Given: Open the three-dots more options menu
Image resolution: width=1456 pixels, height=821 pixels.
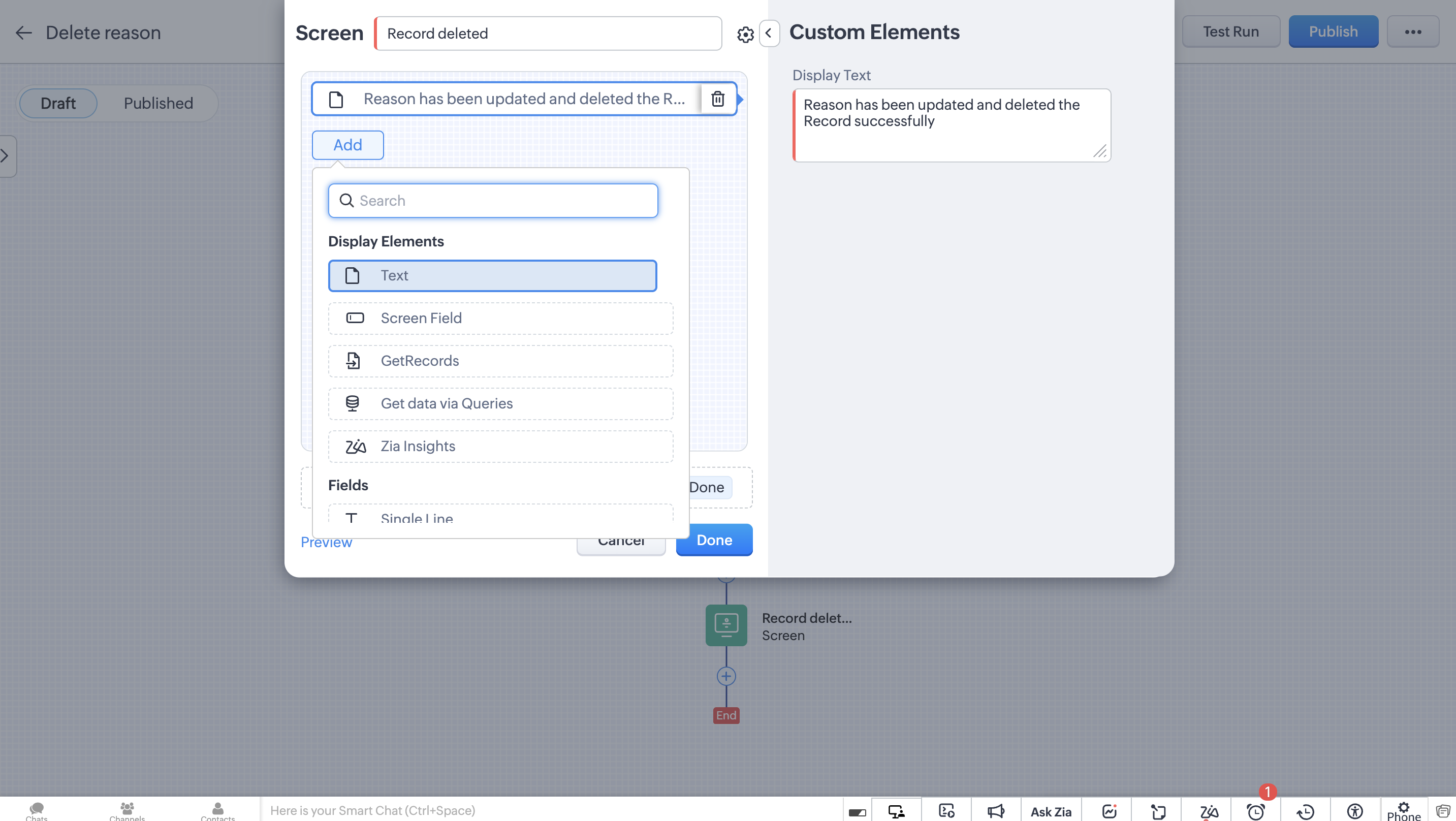Looking at the screenshot, I should [1412, 31].
